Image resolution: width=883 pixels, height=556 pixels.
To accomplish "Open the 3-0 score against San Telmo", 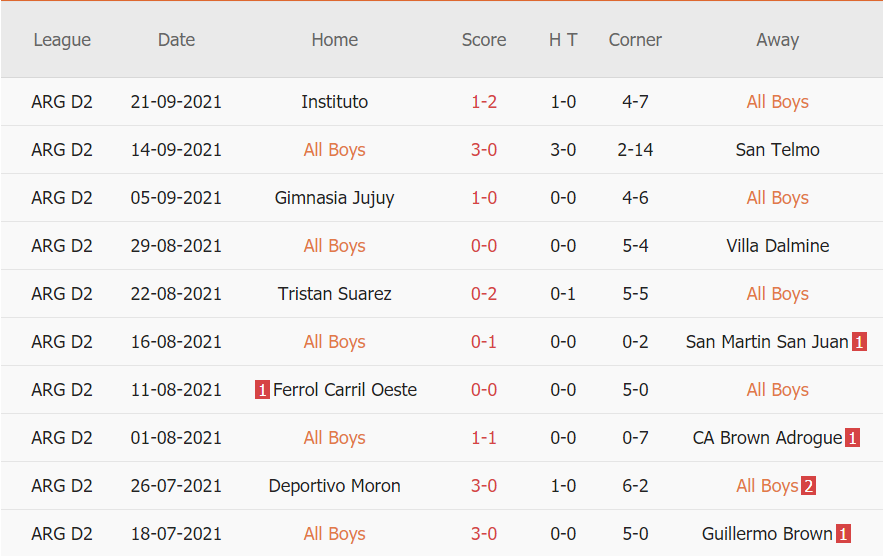I will 484,150.
